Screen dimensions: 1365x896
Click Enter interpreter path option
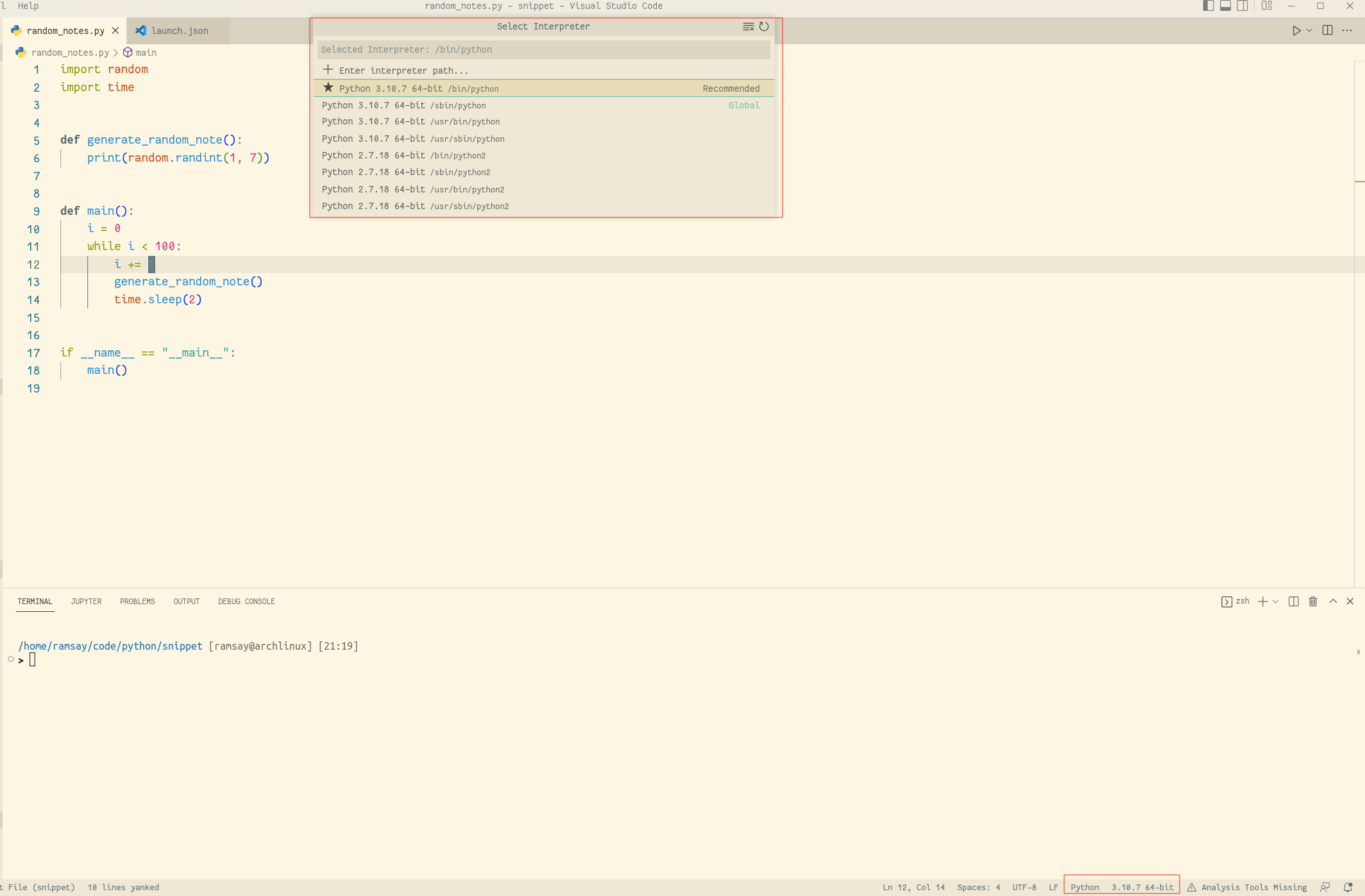[x=403, y=71]
